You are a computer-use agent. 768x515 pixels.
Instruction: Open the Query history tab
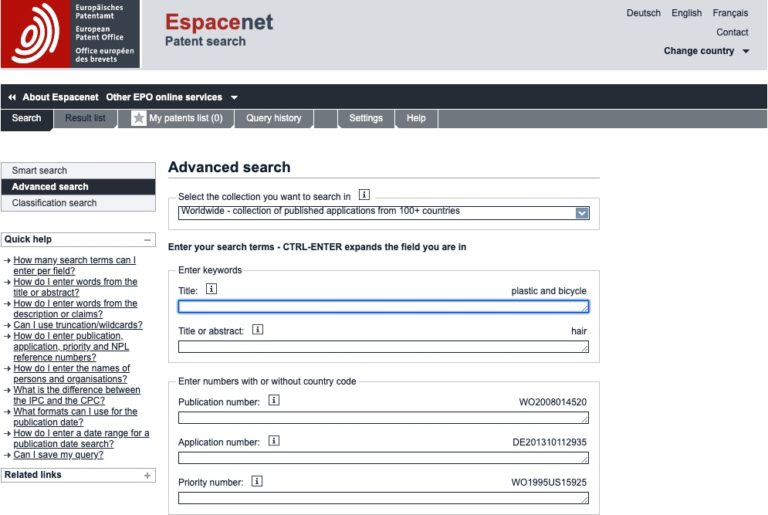[x=274, y=118]
